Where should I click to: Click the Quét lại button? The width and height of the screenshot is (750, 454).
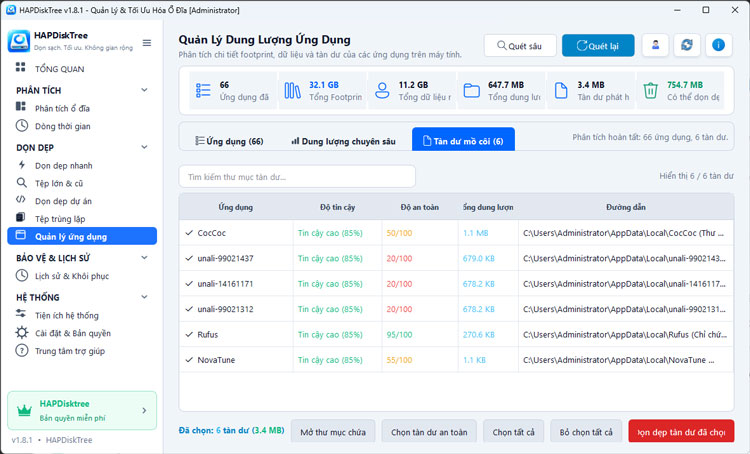598,45
